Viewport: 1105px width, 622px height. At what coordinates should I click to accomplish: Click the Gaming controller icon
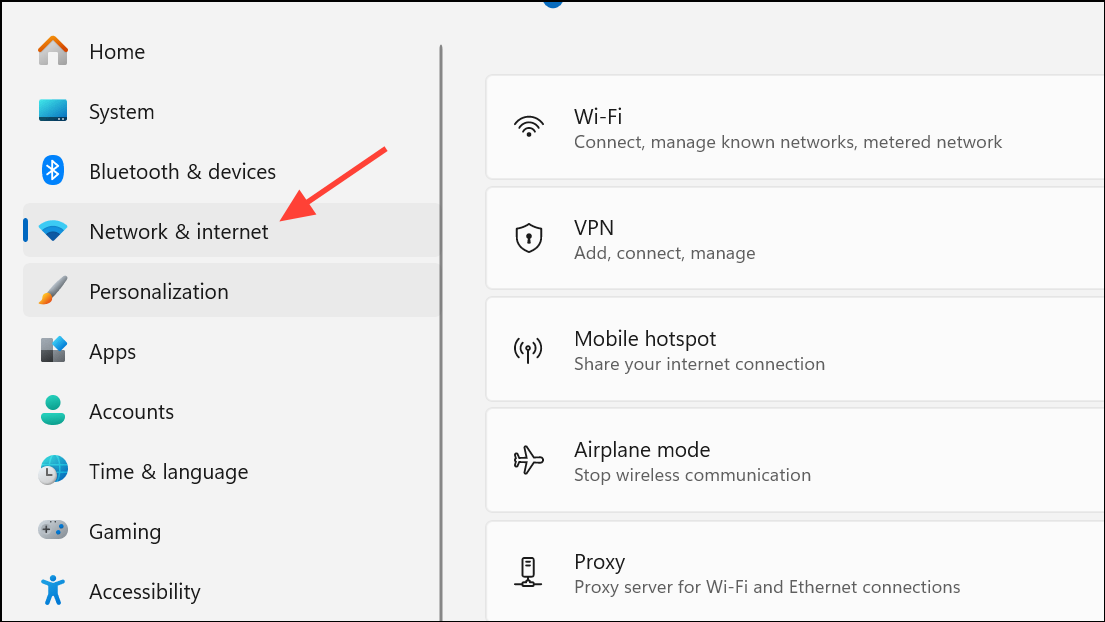53,530
